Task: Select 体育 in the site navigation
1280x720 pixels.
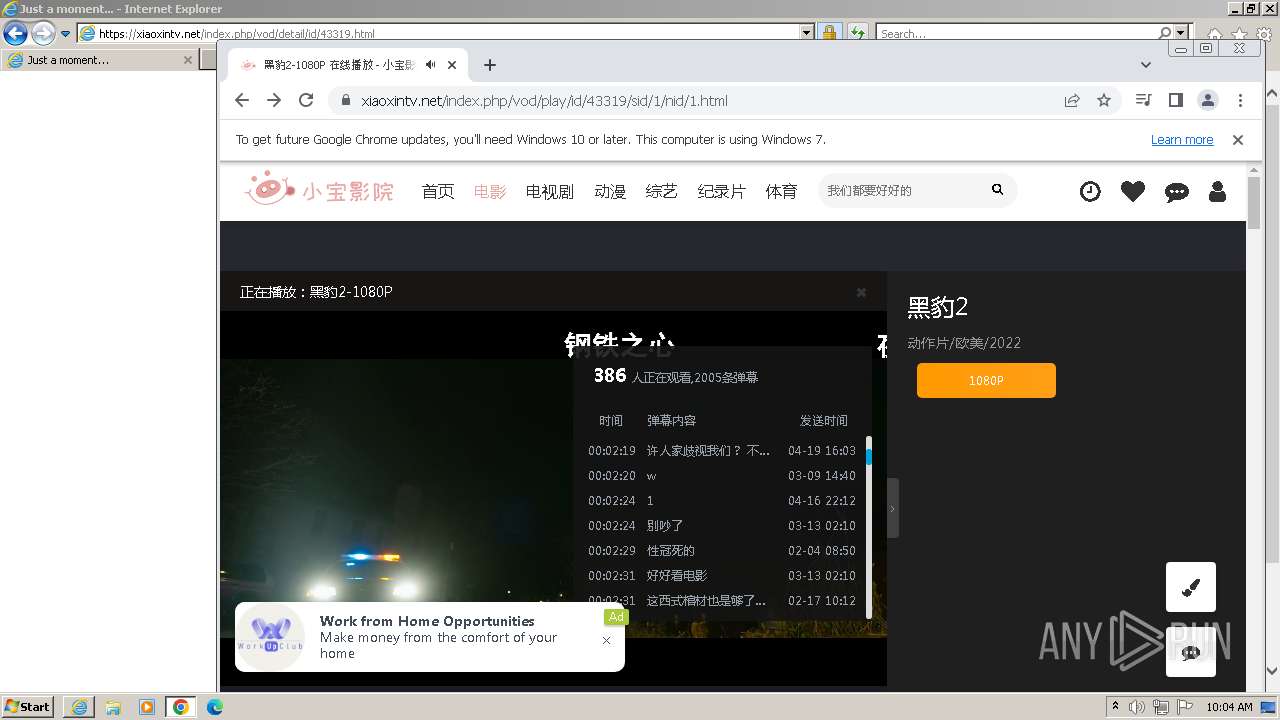Action: tap(782, 191)
